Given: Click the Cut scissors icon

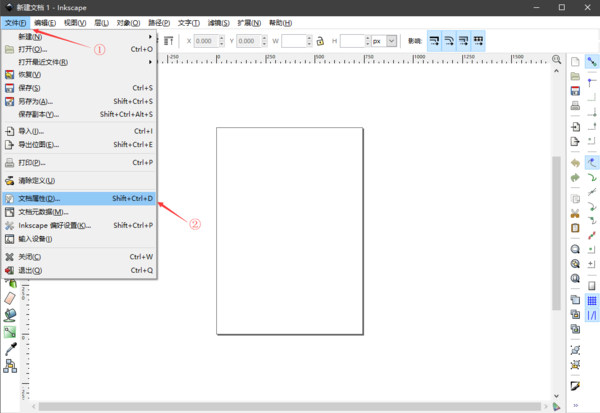Looking at the screenshot, I should click(x=575, y=213).
